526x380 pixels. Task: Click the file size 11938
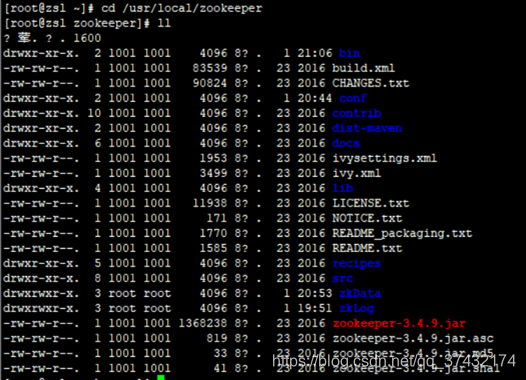[210, 203]
